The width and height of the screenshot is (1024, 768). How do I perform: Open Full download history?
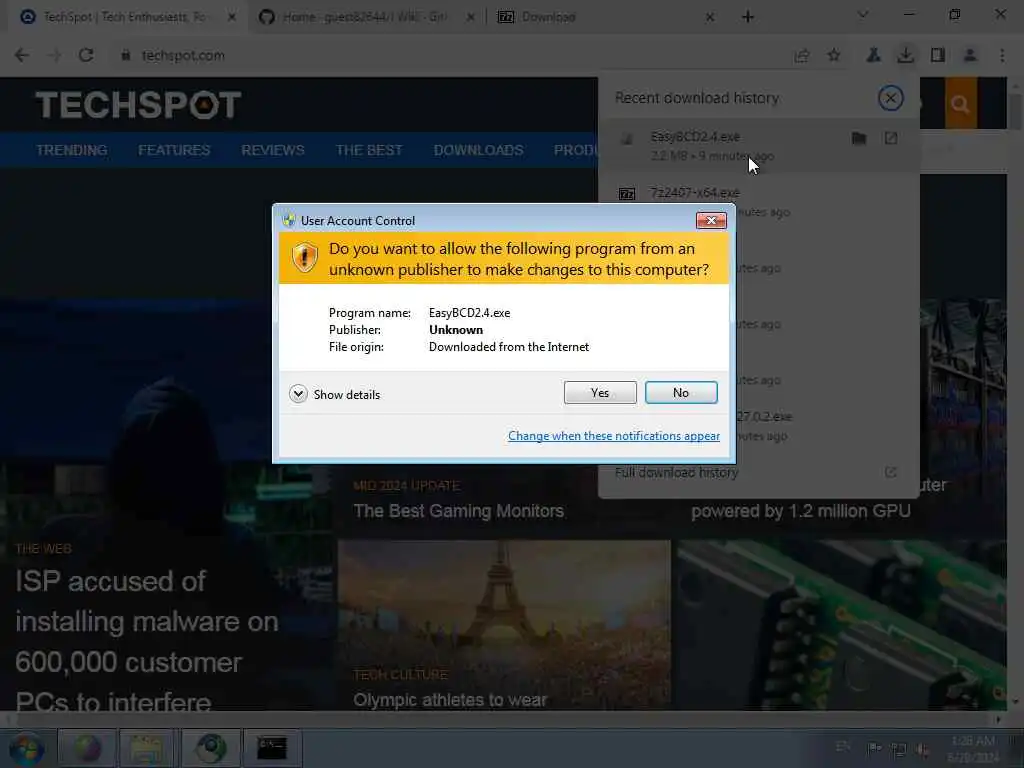tap(677, 472)
